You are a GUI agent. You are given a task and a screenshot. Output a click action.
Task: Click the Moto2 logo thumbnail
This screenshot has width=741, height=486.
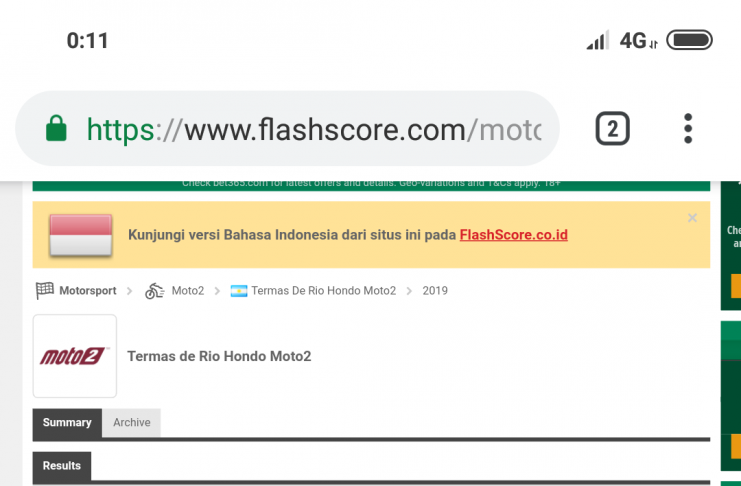(x=75, y=356)
